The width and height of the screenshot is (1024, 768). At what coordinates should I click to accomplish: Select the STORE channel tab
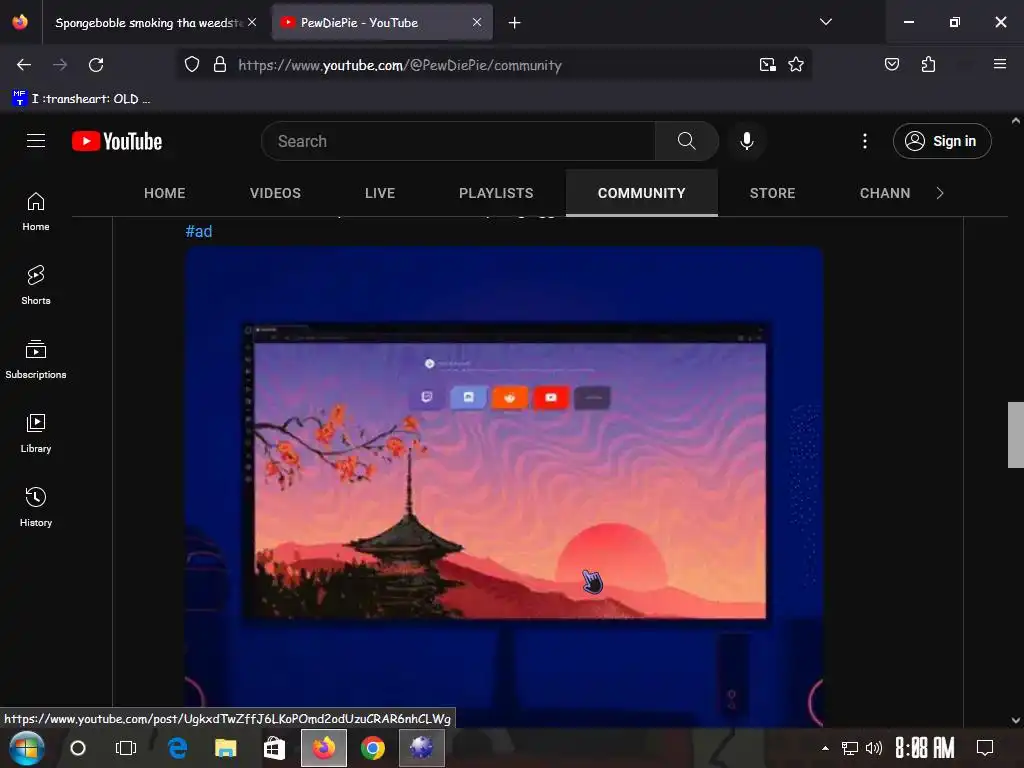[x=773, y=193]
